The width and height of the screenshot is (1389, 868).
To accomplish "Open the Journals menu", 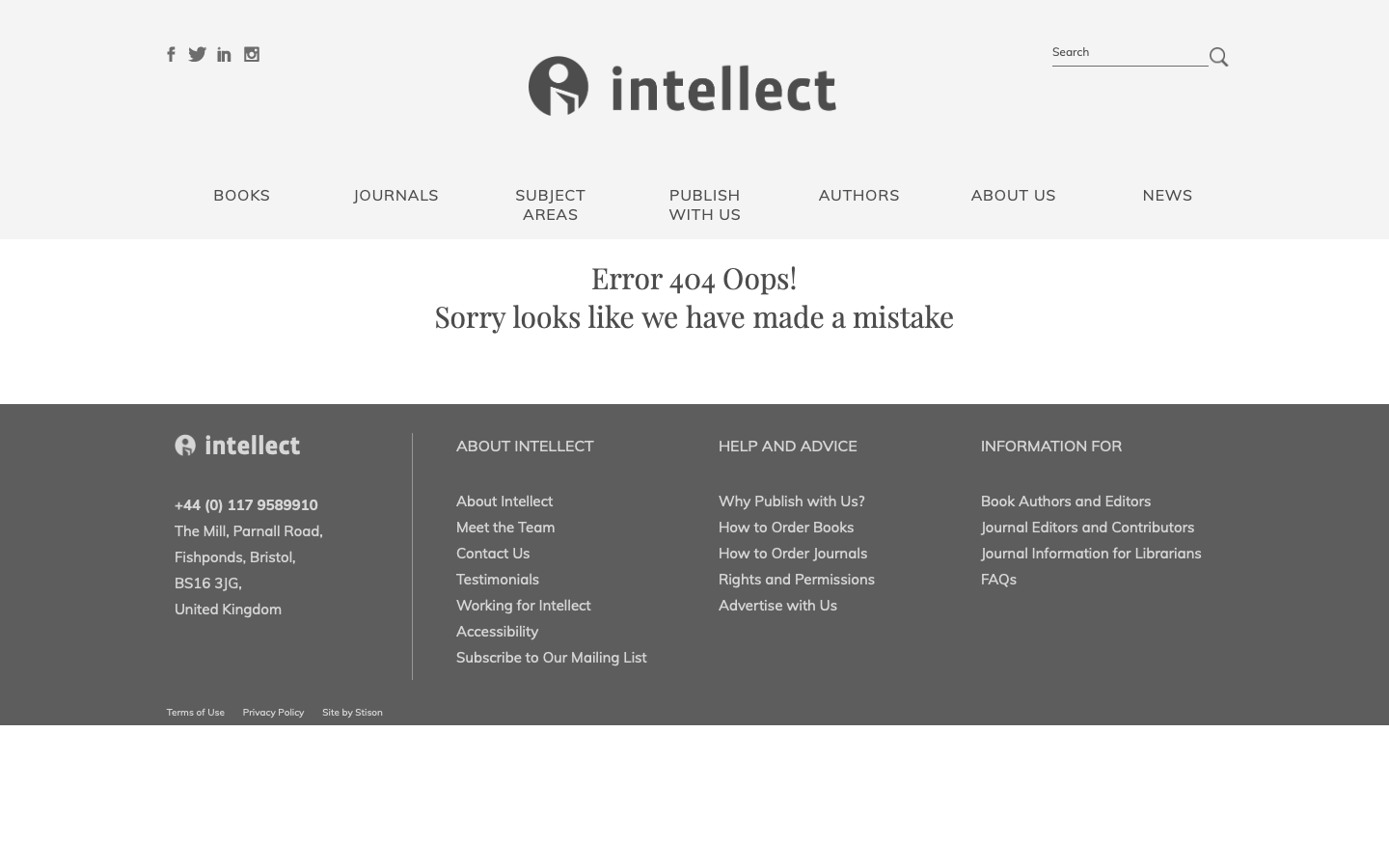I will click(395, 196).
